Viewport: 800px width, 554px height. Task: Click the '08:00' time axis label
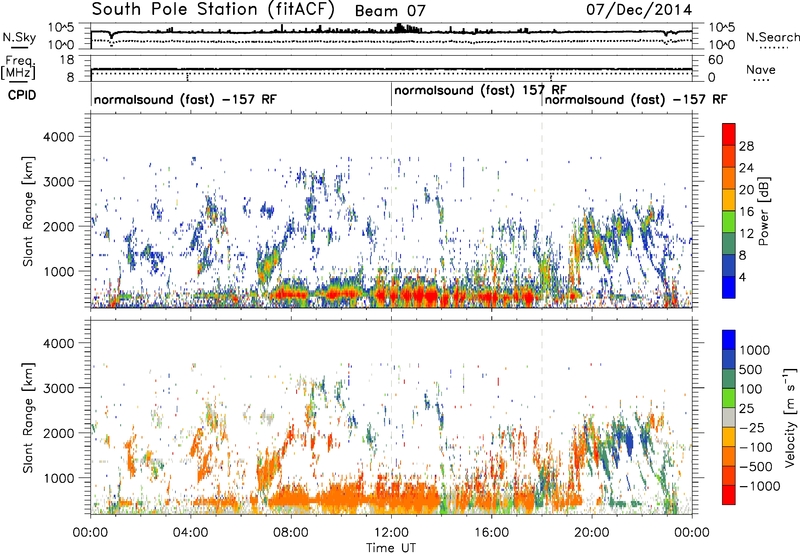[291, 533]
